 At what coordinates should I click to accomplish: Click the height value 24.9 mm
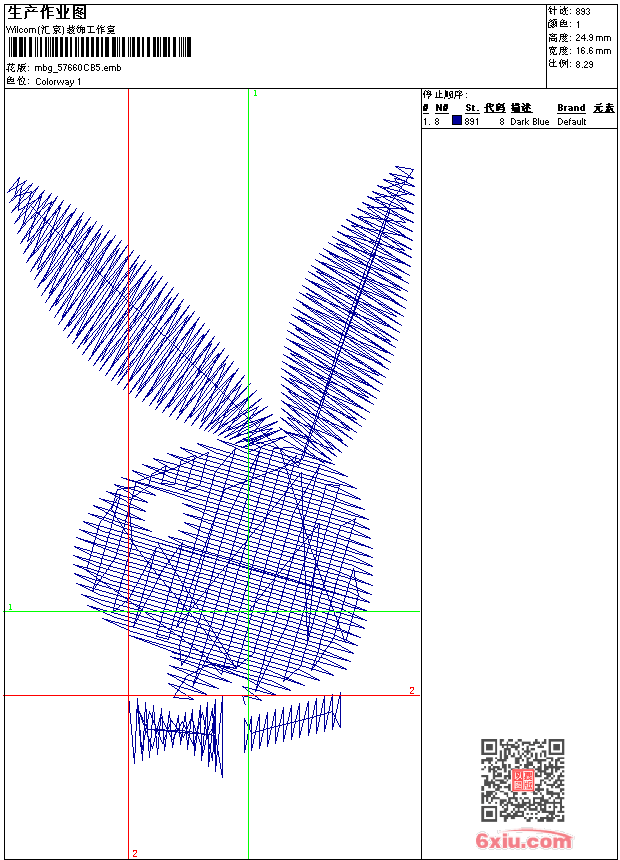pos(593,38)
